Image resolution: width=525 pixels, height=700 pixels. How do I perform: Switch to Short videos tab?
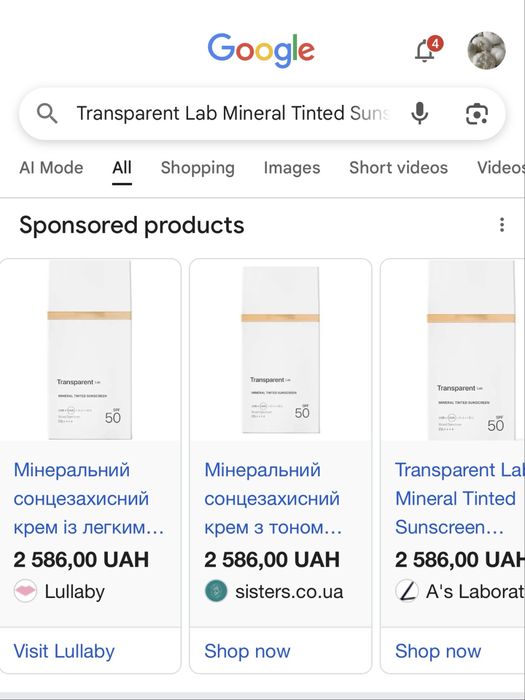point(398,168)
